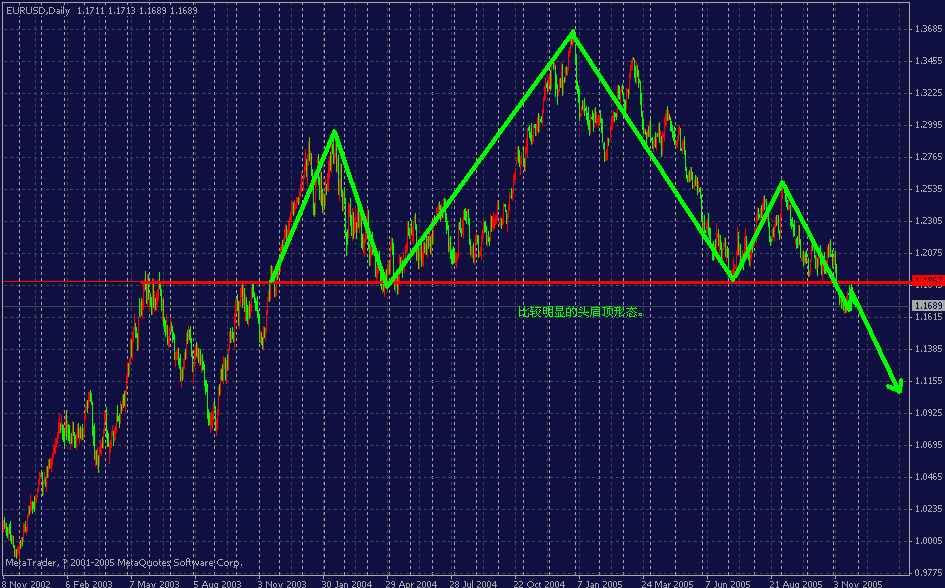
Task: Select the 1.2995 price scale label
Action: pos(928,125)
